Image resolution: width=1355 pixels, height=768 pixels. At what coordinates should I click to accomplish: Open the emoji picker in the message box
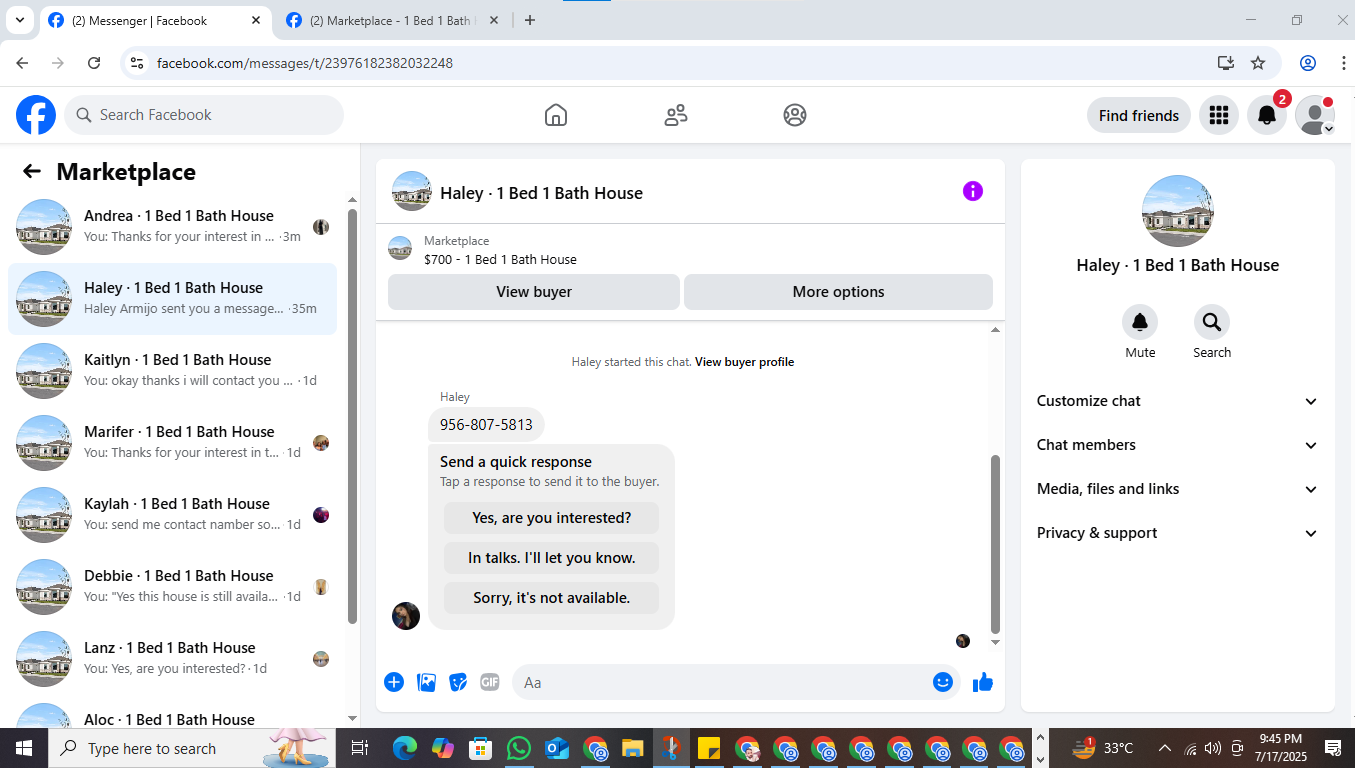tap(943, 682)
